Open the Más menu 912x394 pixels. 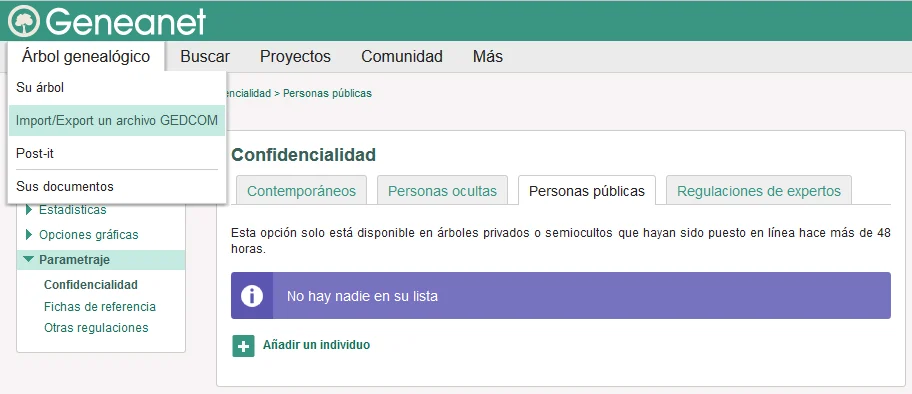point(487,56)
